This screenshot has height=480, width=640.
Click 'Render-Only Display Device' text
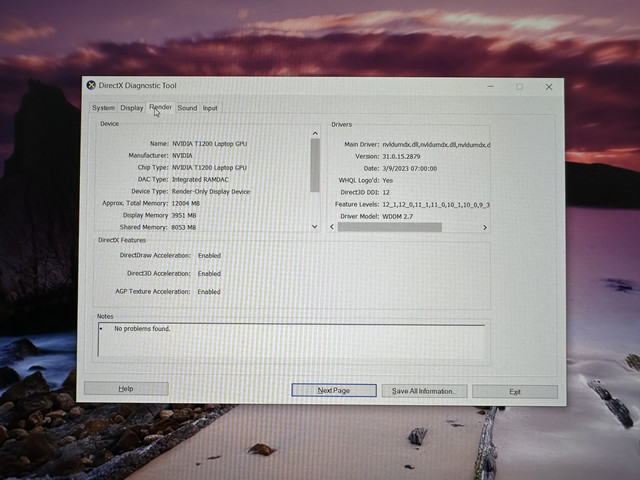pyautogui.click(x=211, y=191)
